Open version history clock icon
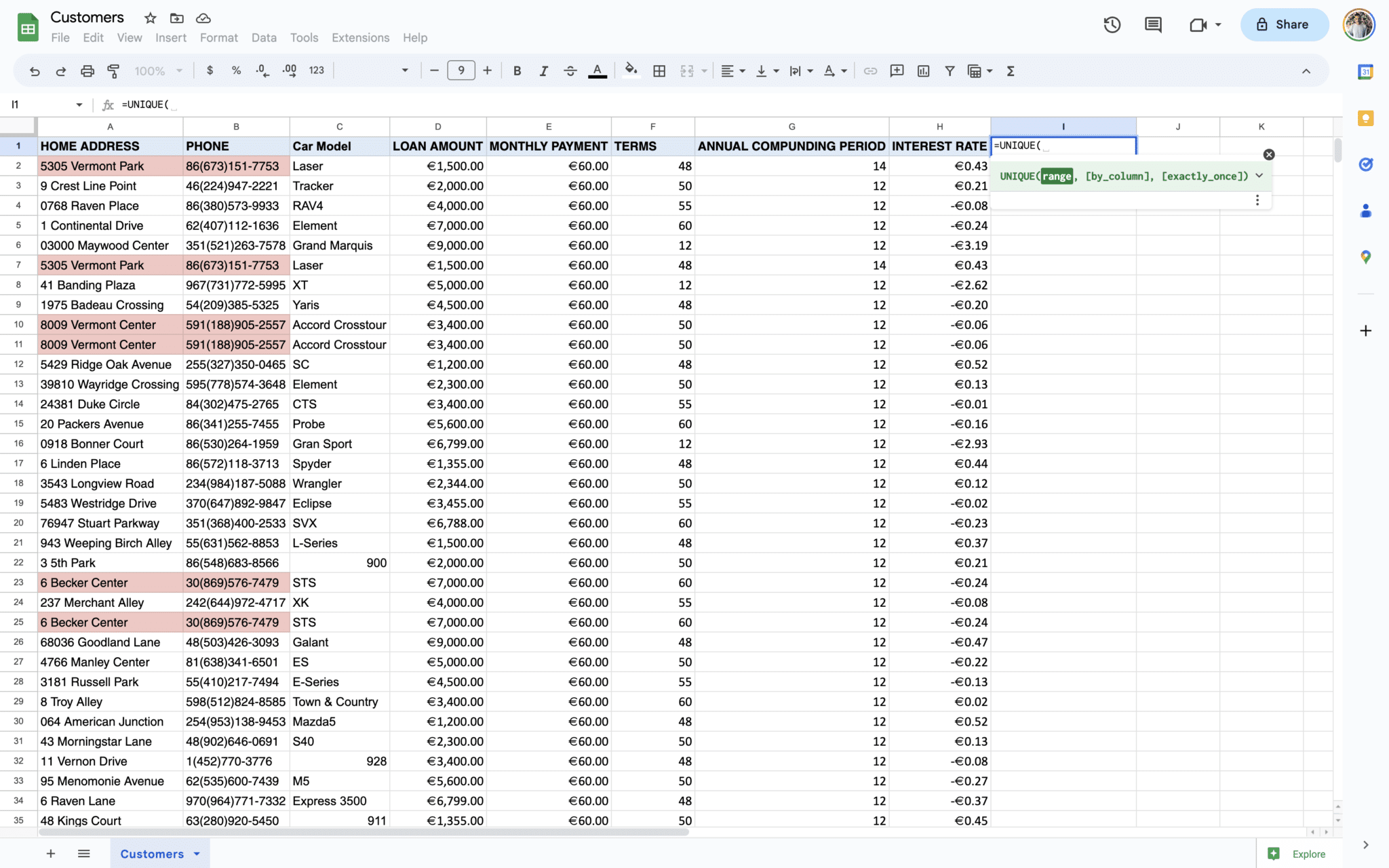The image size is (1389, 868). (x=1112, y=25)
